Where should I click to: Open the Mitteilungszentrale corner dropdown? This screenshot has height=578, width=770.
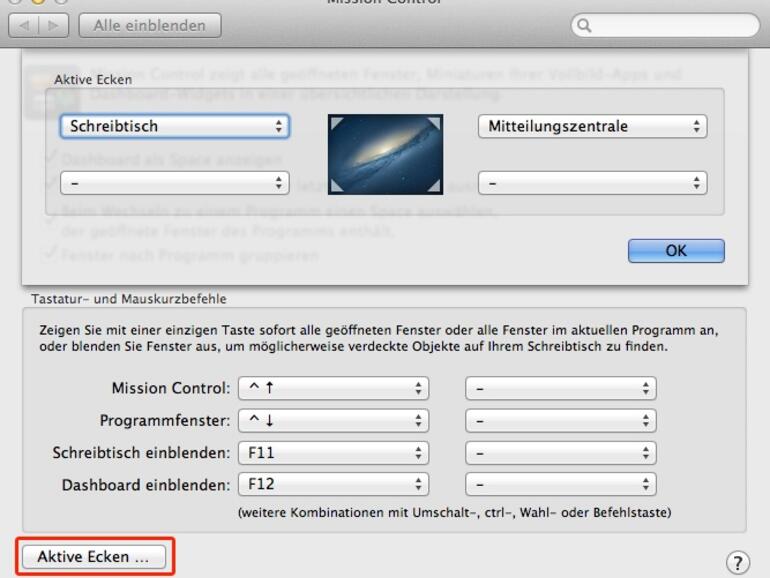(592, 126)
